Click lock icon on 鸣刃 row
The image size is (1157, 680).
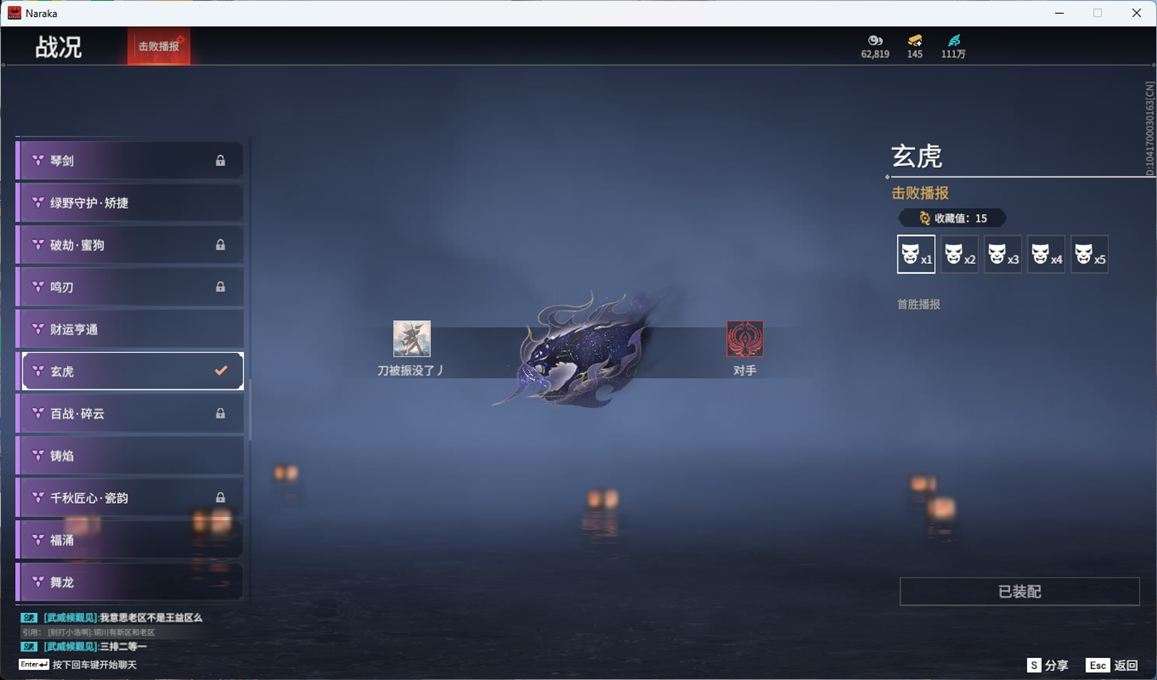[x=220, y=286]
